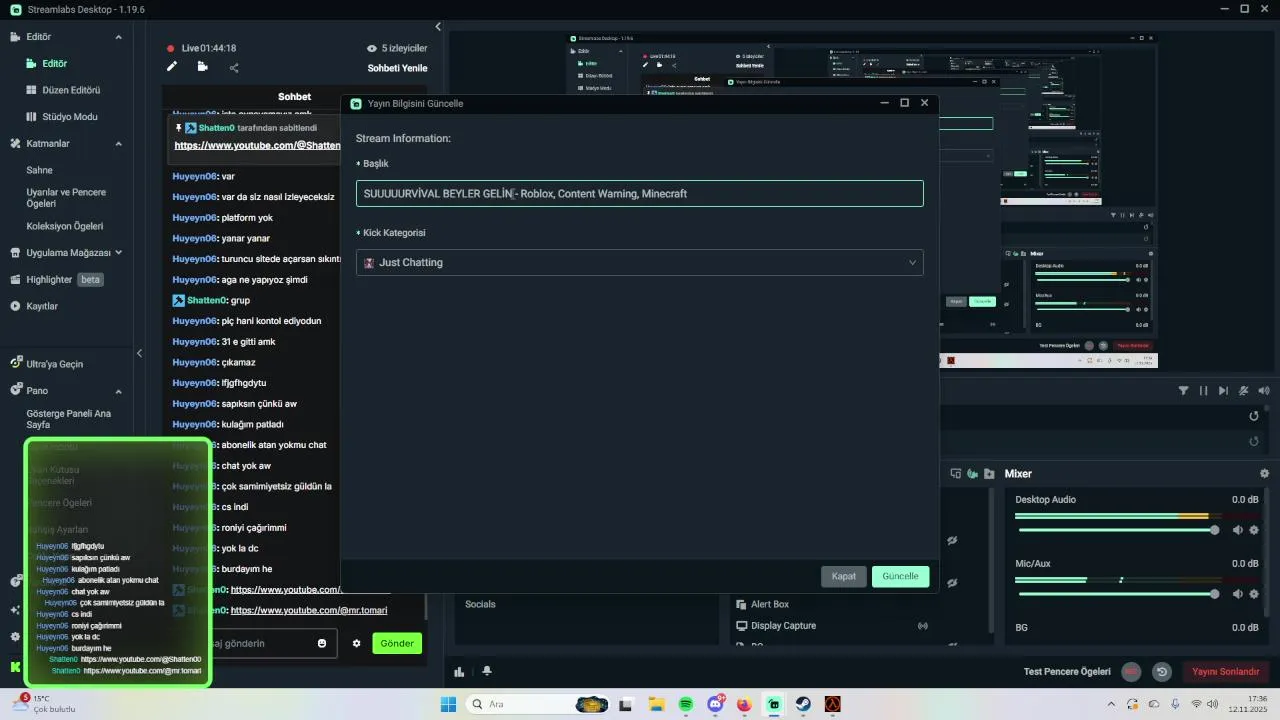1280x720 pixels.
Task: Click the Güncelle button
Action: (900, 576)
